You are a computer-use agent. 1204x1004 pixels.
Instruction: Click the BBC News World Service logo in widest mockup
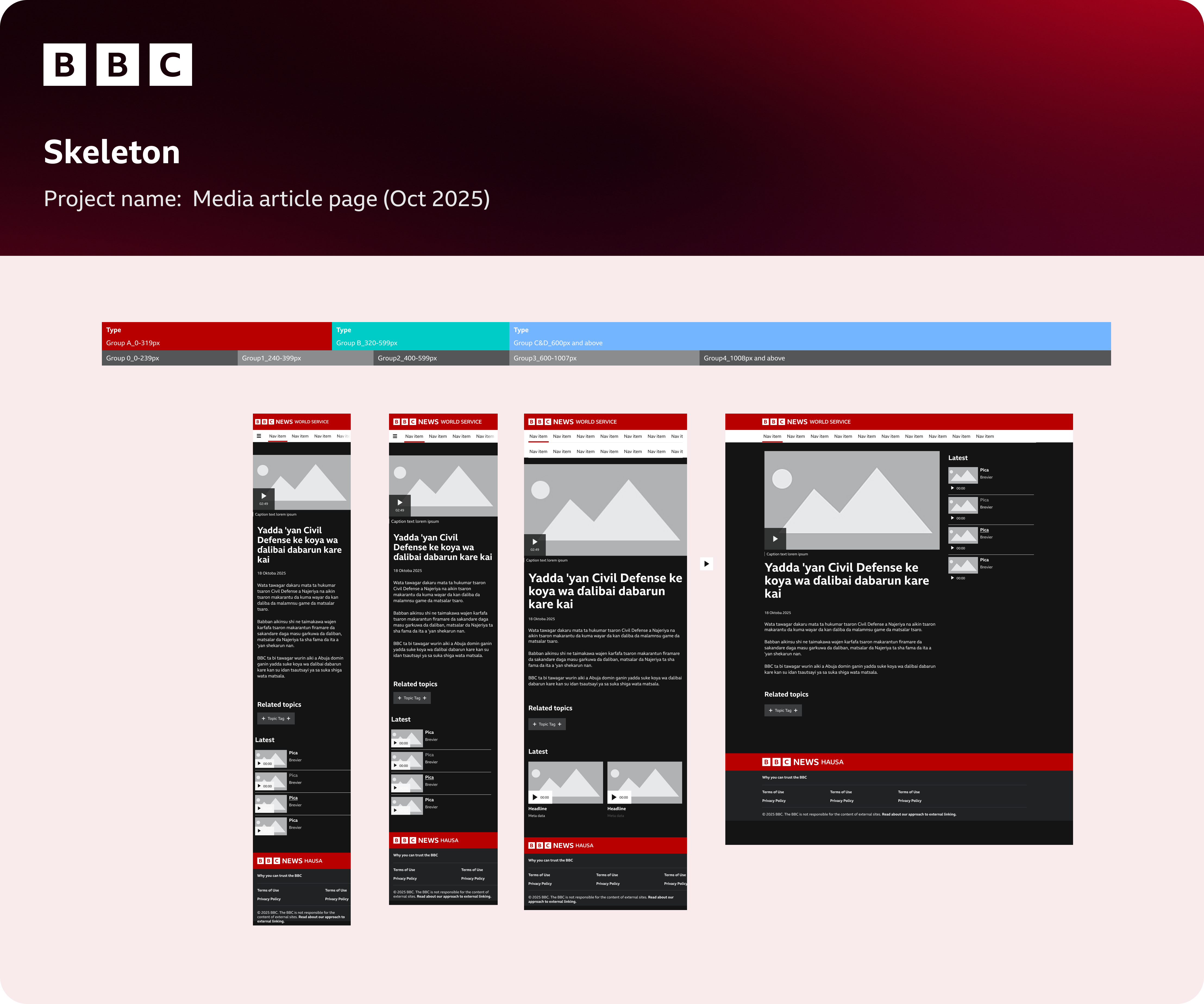(805, 422)
